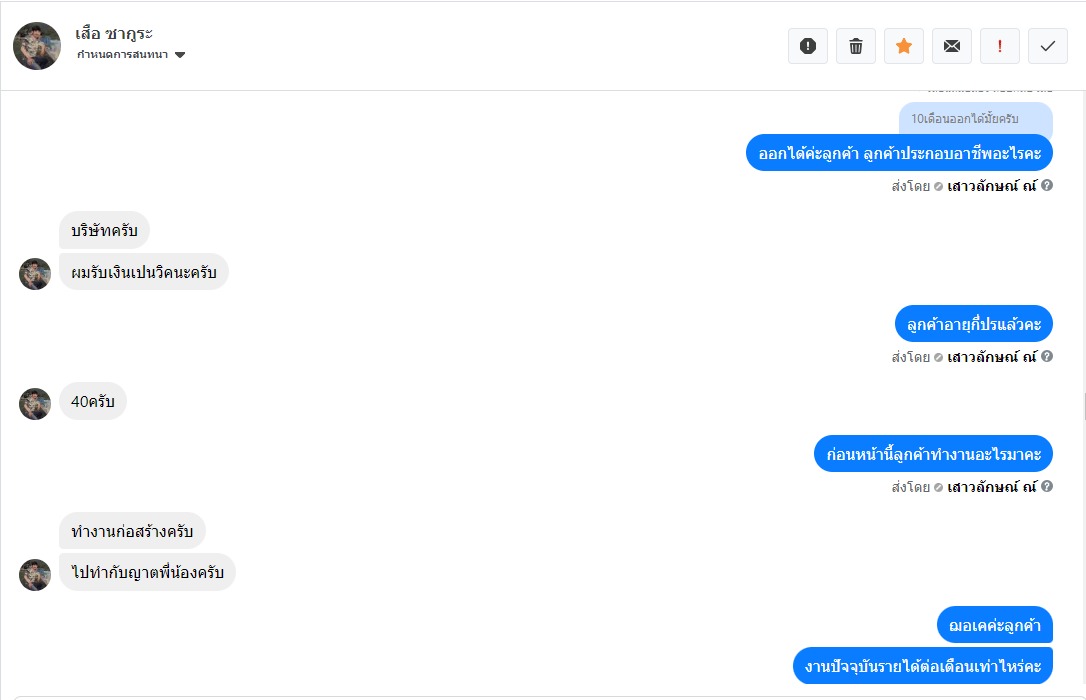1086x700 pixels.
Task: Delete conversation with the trash icon
Action: click(x=856, y=46)
